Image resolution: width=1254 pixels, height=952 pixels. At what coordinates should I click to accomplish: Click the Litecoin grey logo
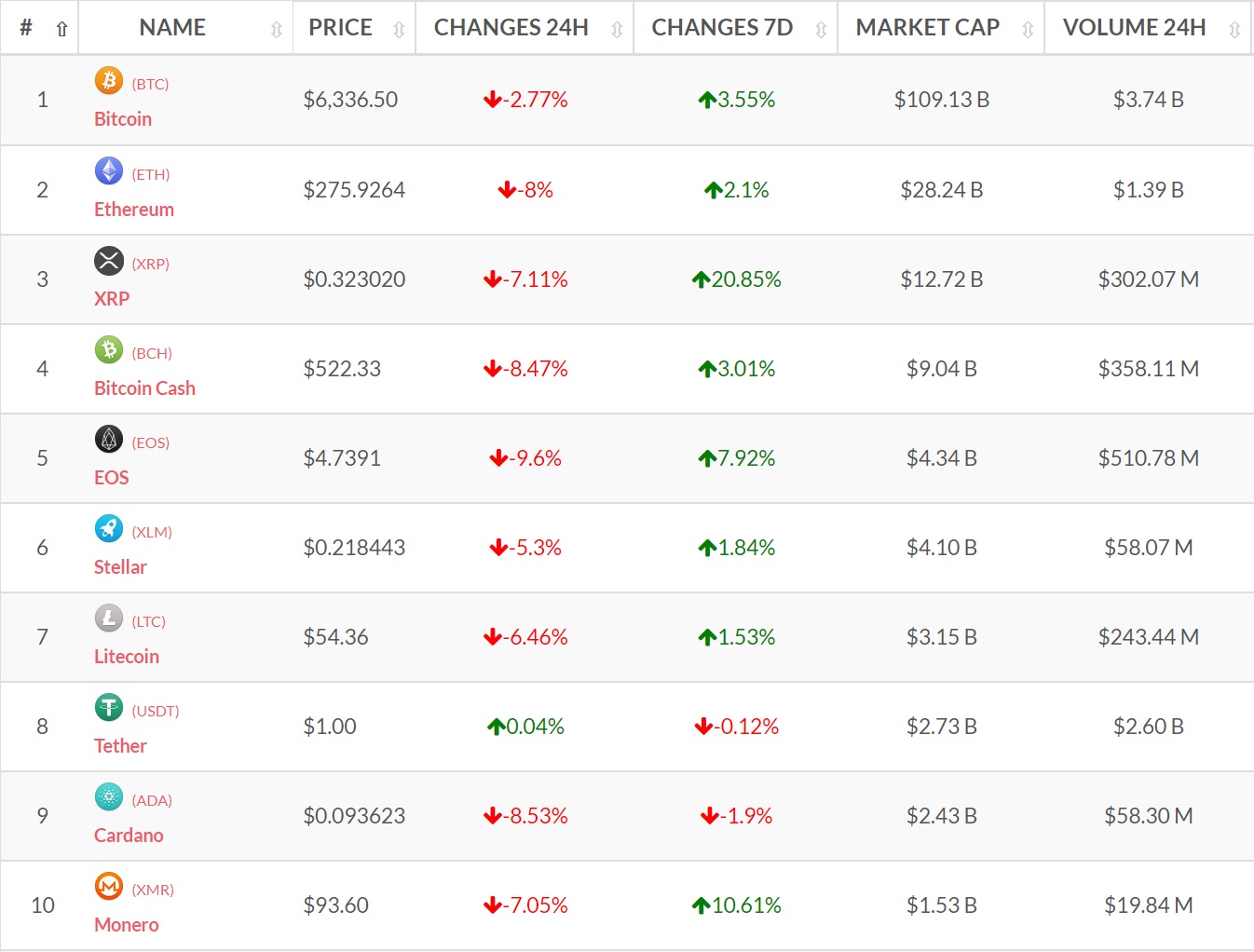(109, 619)
